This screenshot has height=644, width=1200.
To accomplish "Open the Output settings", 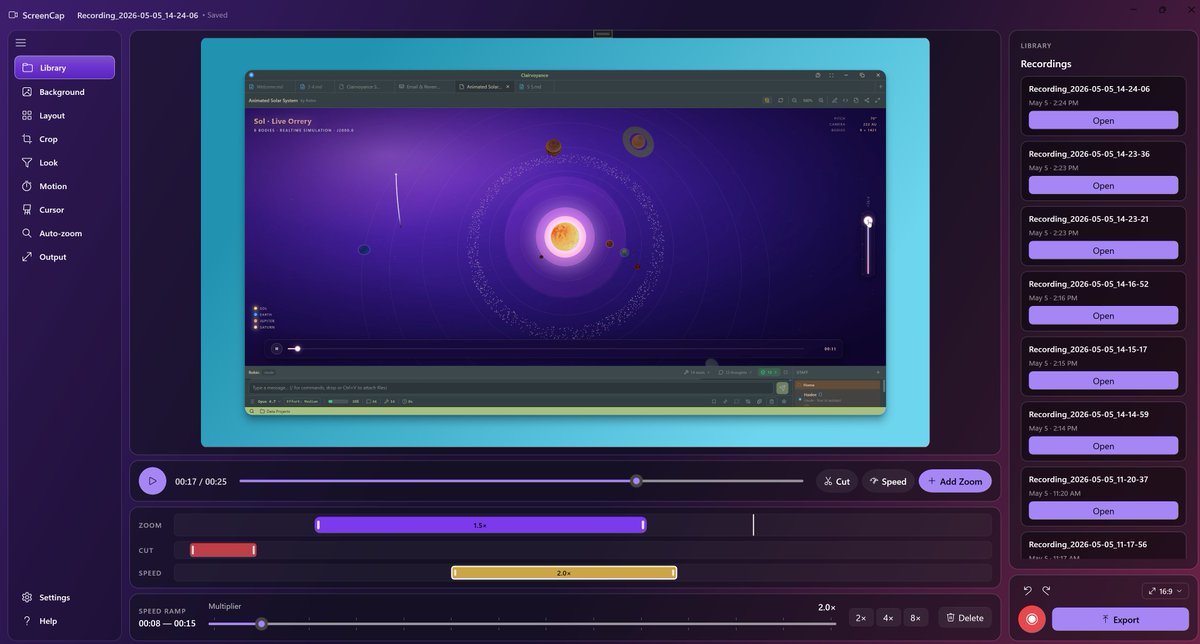I will click(x=64, y=257).
